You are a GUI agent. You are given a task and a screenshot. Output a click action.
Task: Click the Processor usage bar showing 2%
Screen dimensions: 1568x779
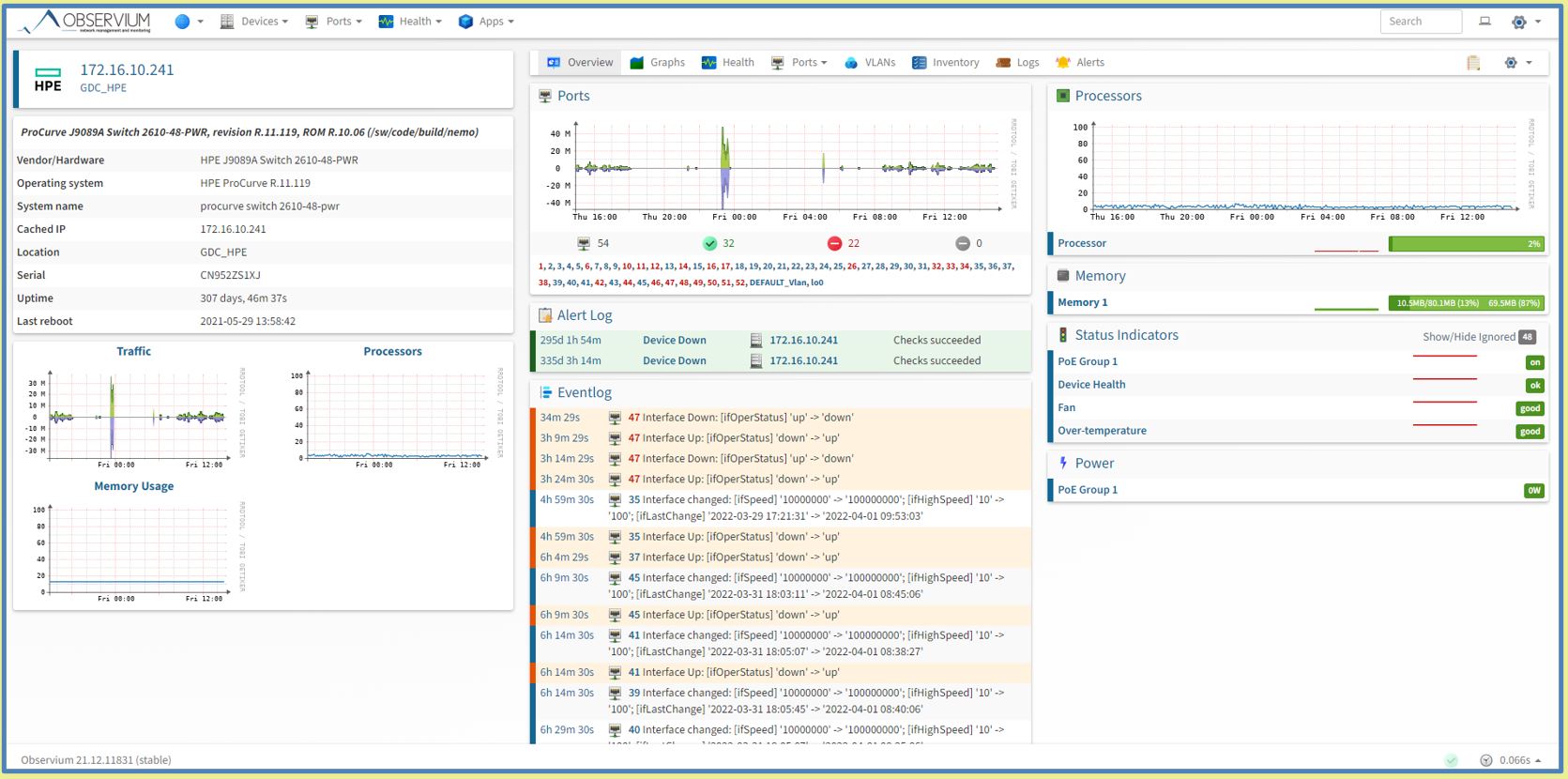click(1465, 244)
